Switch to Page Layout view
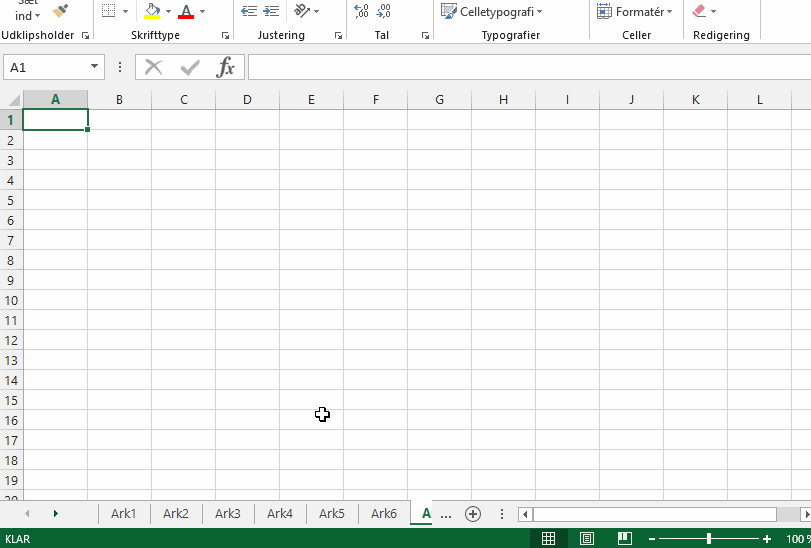The image size is (811, 548). (587, 539)
